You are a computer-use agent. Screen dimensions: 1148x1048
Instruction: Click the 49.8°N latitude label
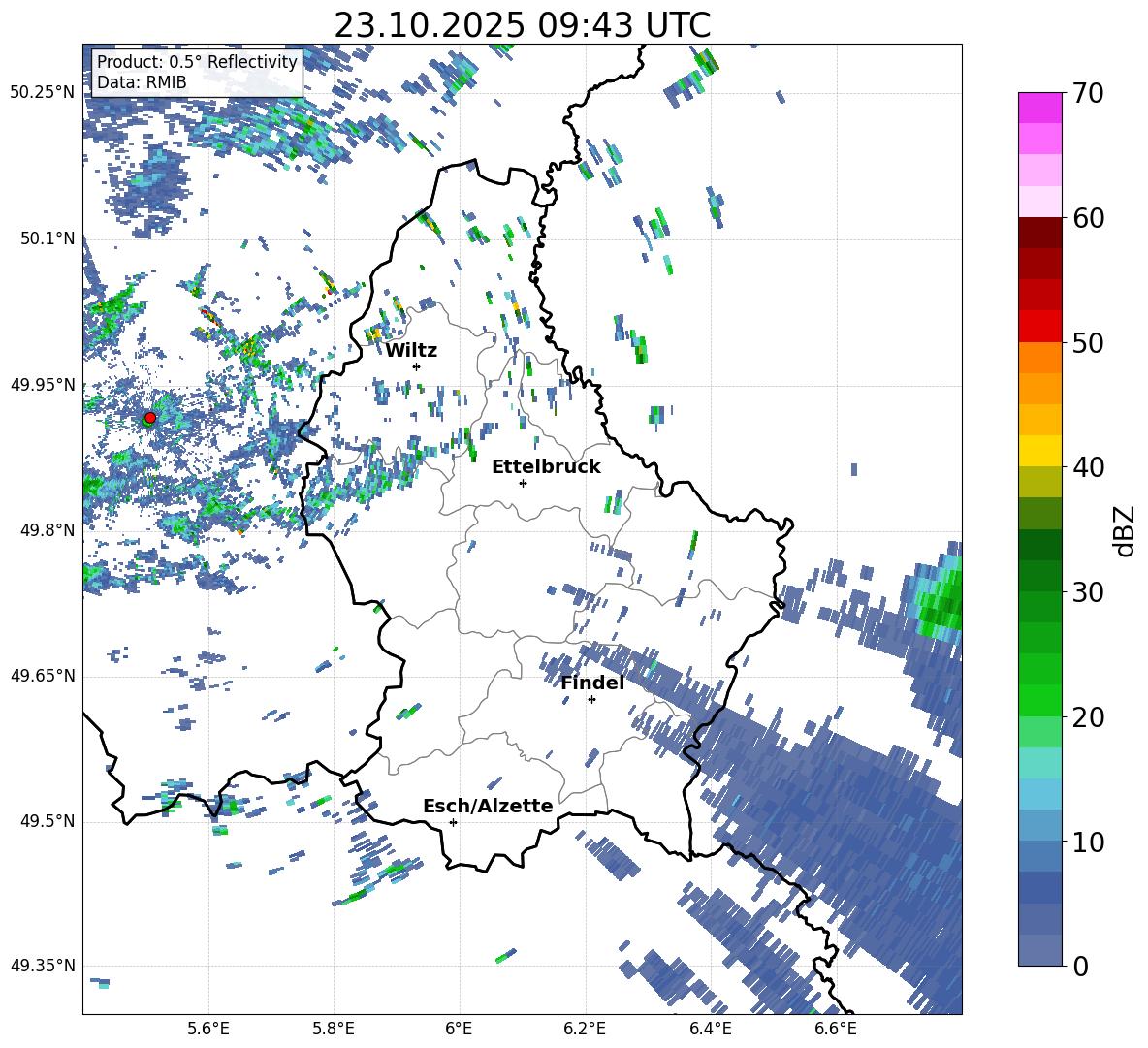pos(48,530)
